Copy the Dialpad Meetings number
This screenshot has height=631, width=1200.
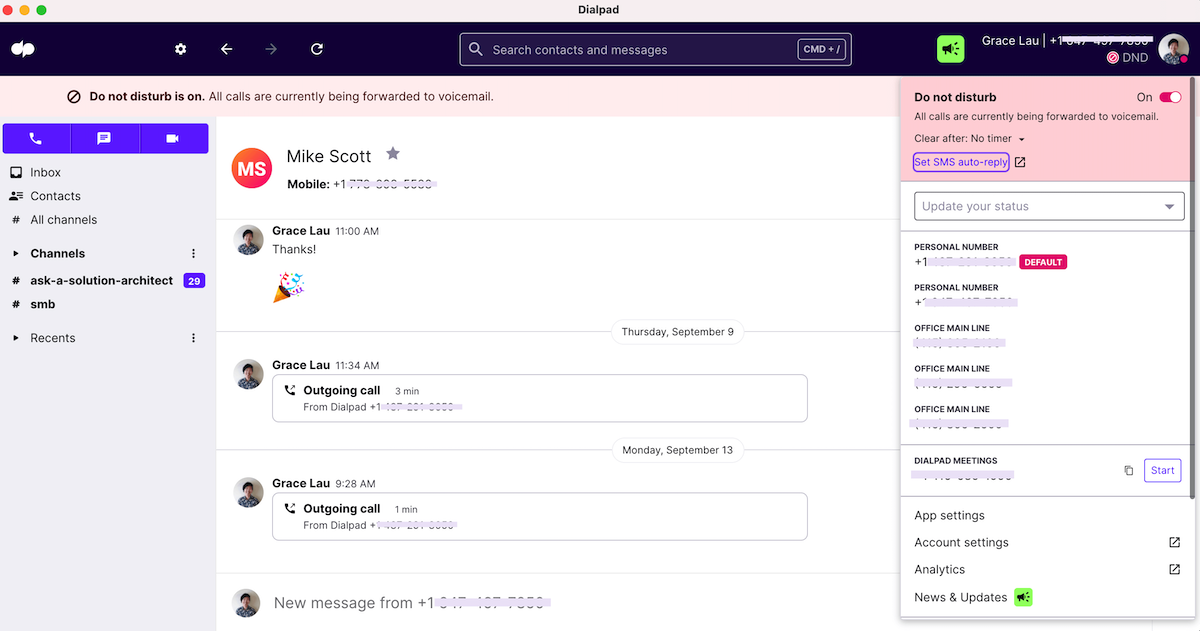coord(1129,470)
